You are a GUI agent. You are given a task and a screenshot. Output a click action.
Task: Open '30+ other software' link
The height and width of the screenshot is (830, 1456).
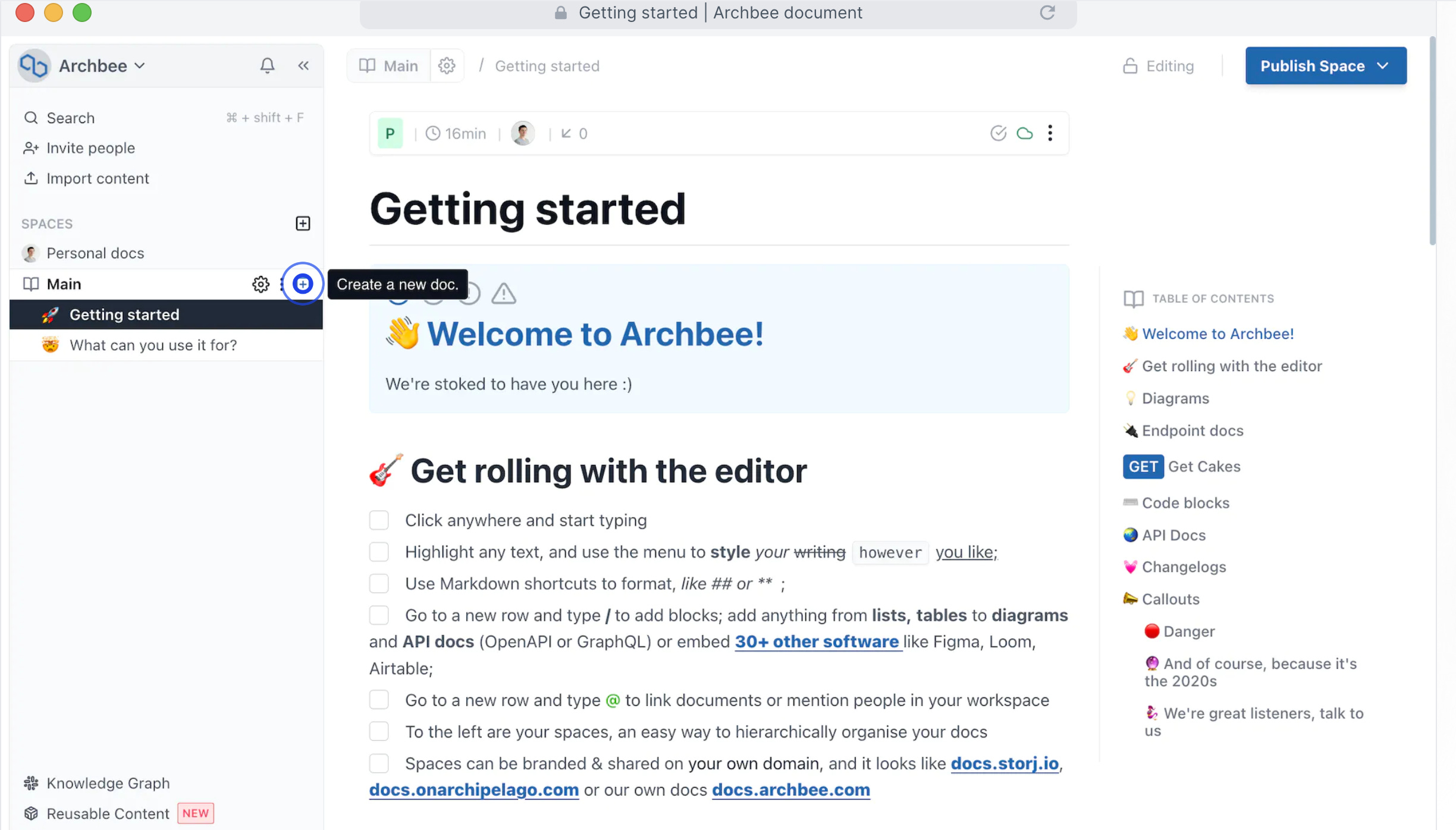tap(817, 642)
